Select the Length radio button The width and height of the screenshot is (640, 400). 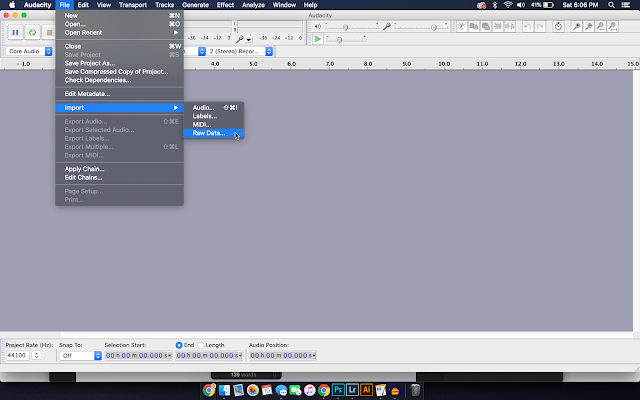pos(201,345)
